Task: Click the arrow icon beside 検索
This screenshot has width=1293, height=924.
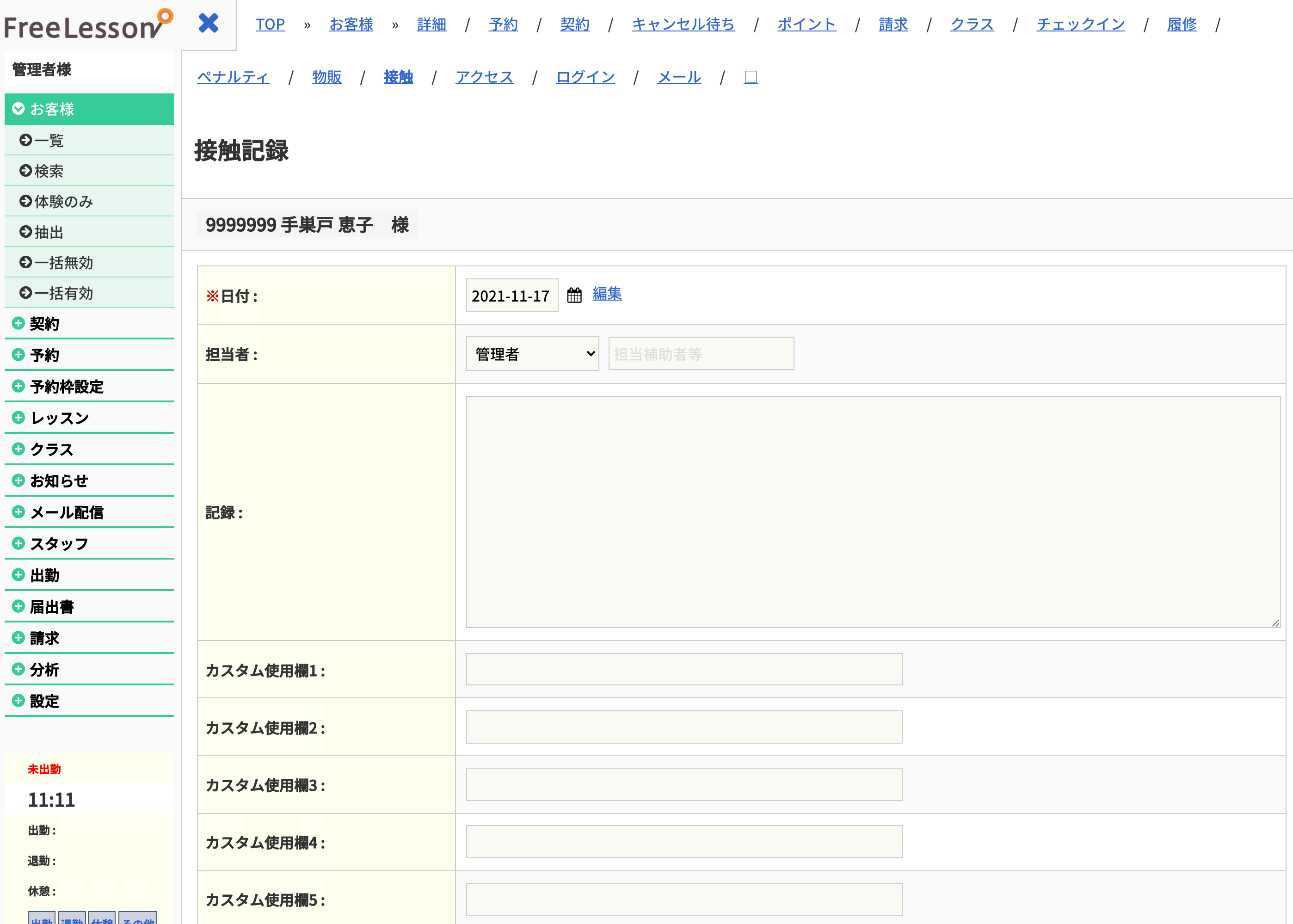Action: point(25,171)
